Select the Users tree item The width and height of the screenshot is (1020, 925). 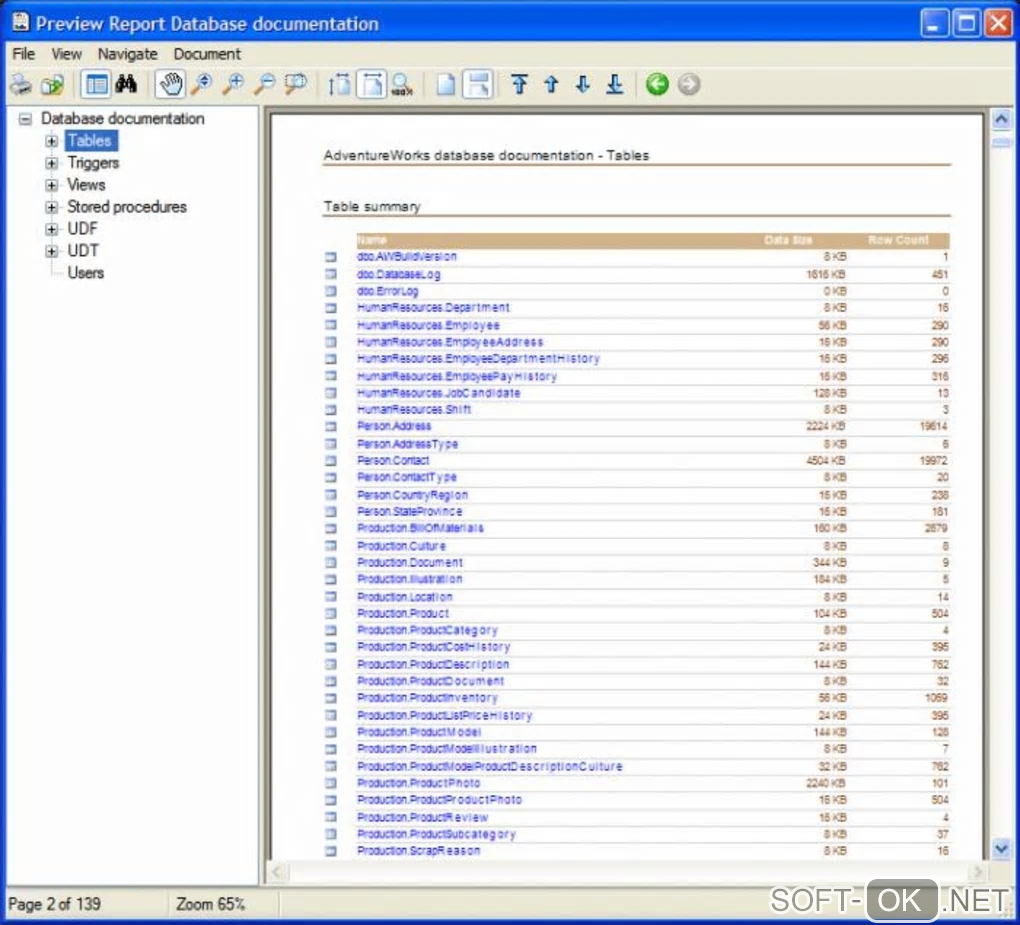tap(85, 273)
